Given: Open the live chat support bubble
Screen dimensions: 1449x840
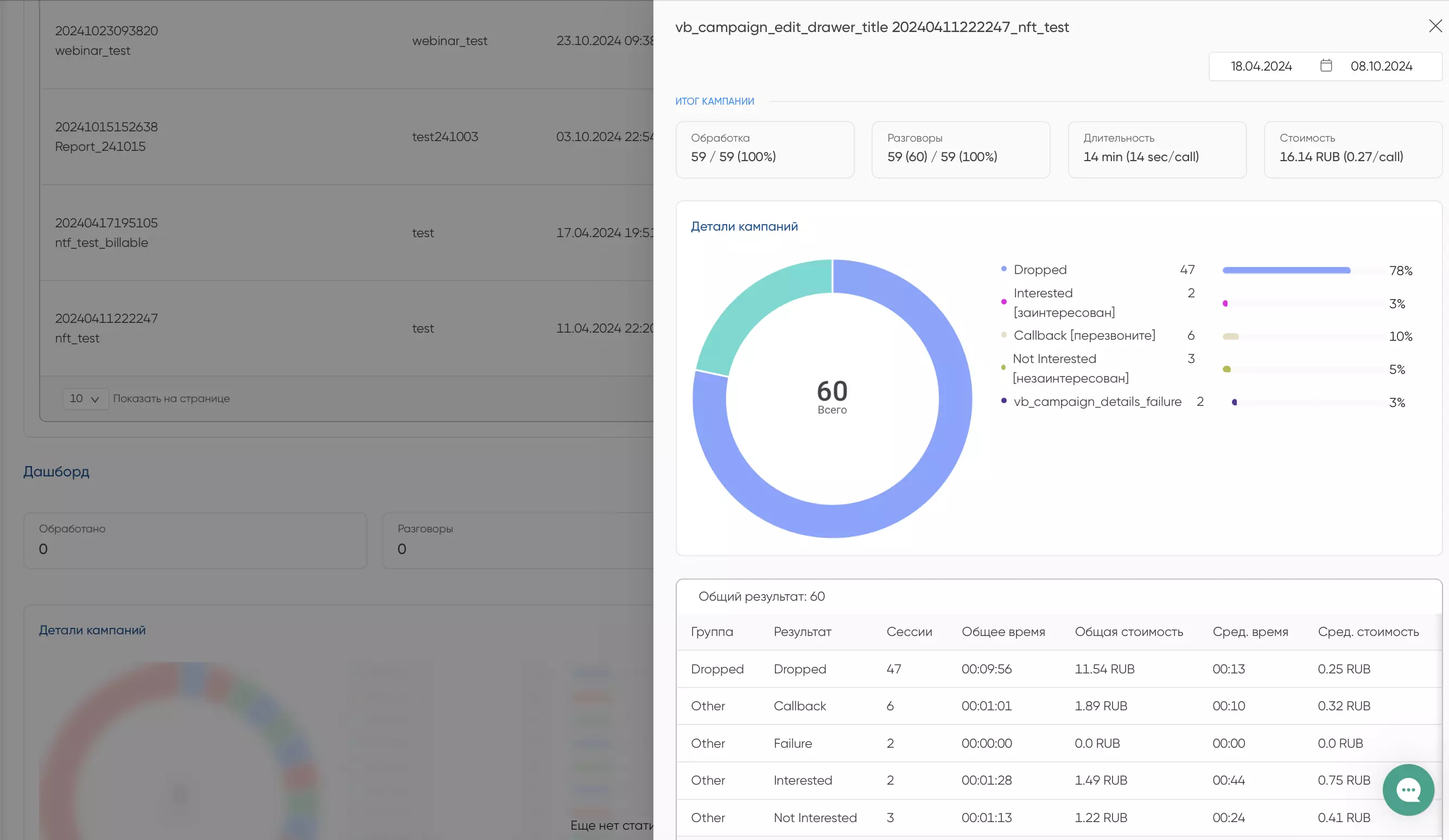Looking at the screenshot, I should pos(1408,790).
